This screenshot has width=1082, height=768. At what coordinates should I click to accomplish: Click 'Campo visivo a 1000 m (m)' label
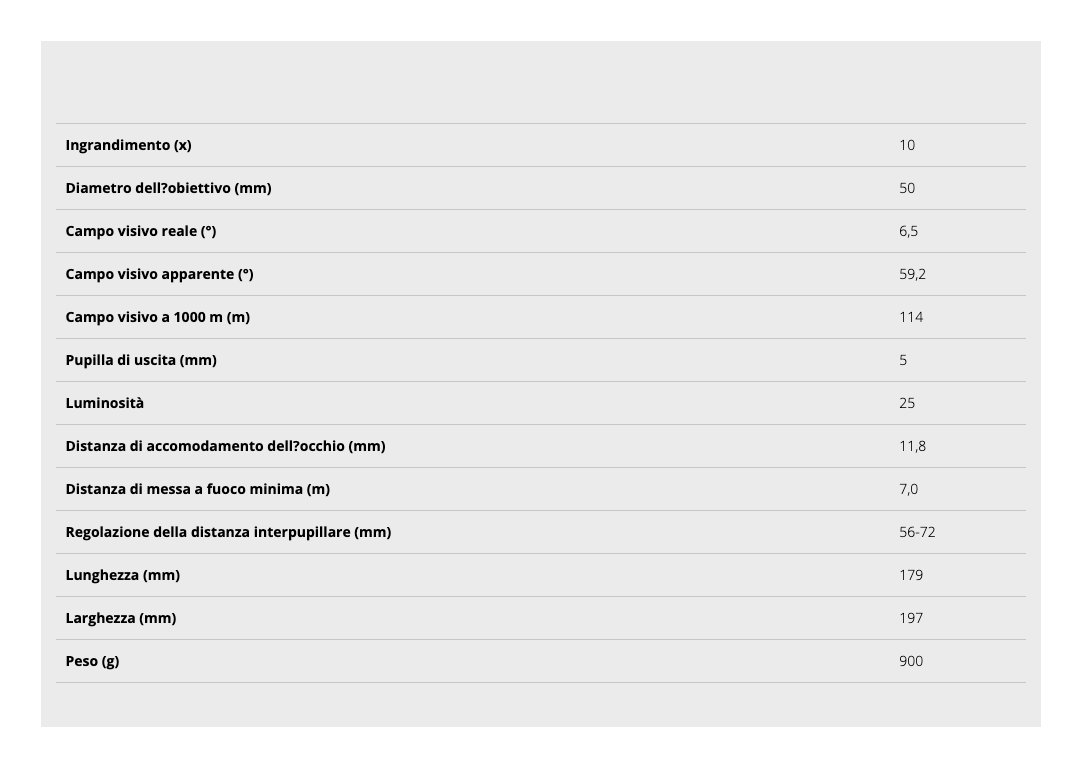157,317
